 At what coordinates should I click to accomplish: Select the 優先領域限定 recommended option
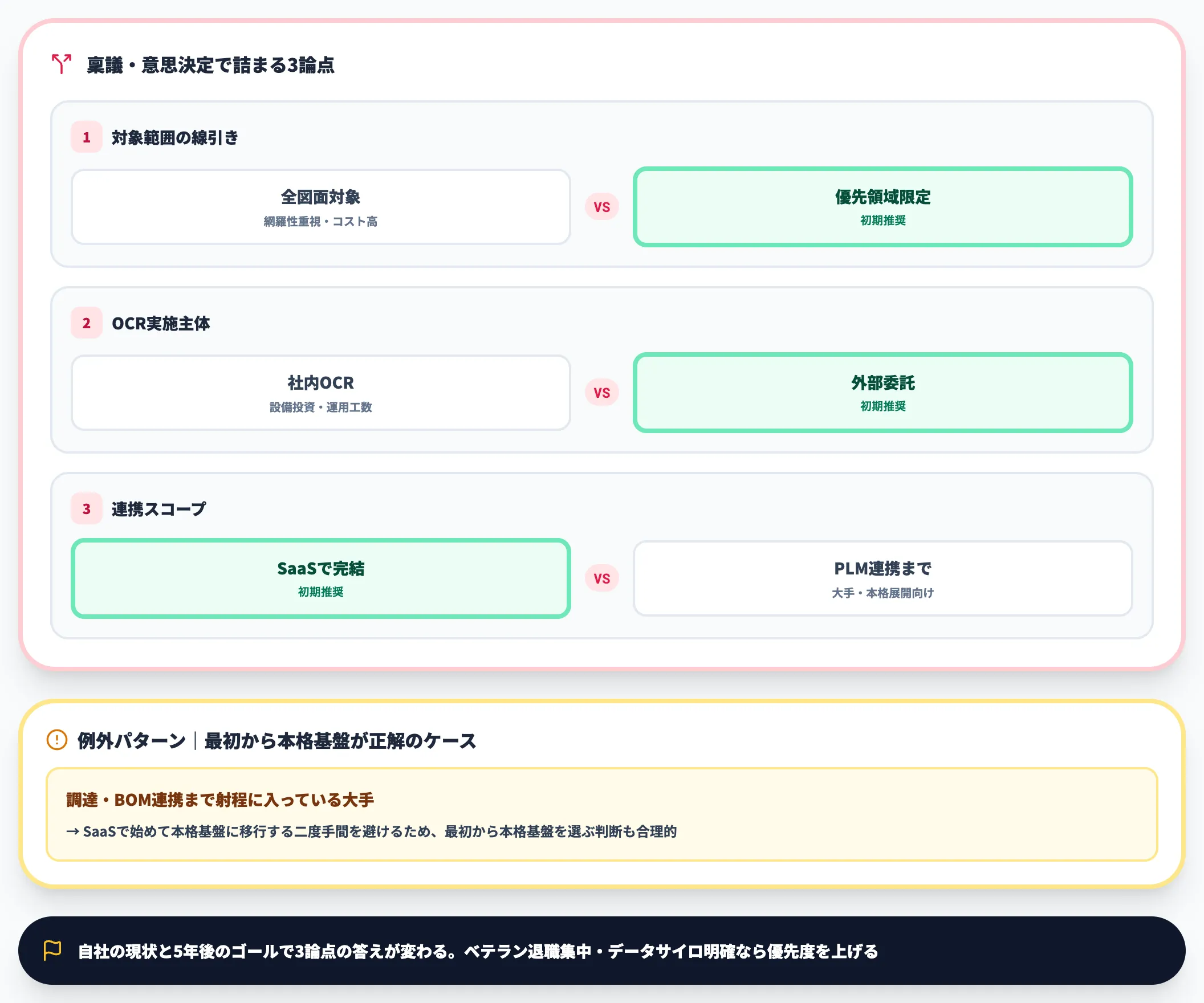(882, 207)
